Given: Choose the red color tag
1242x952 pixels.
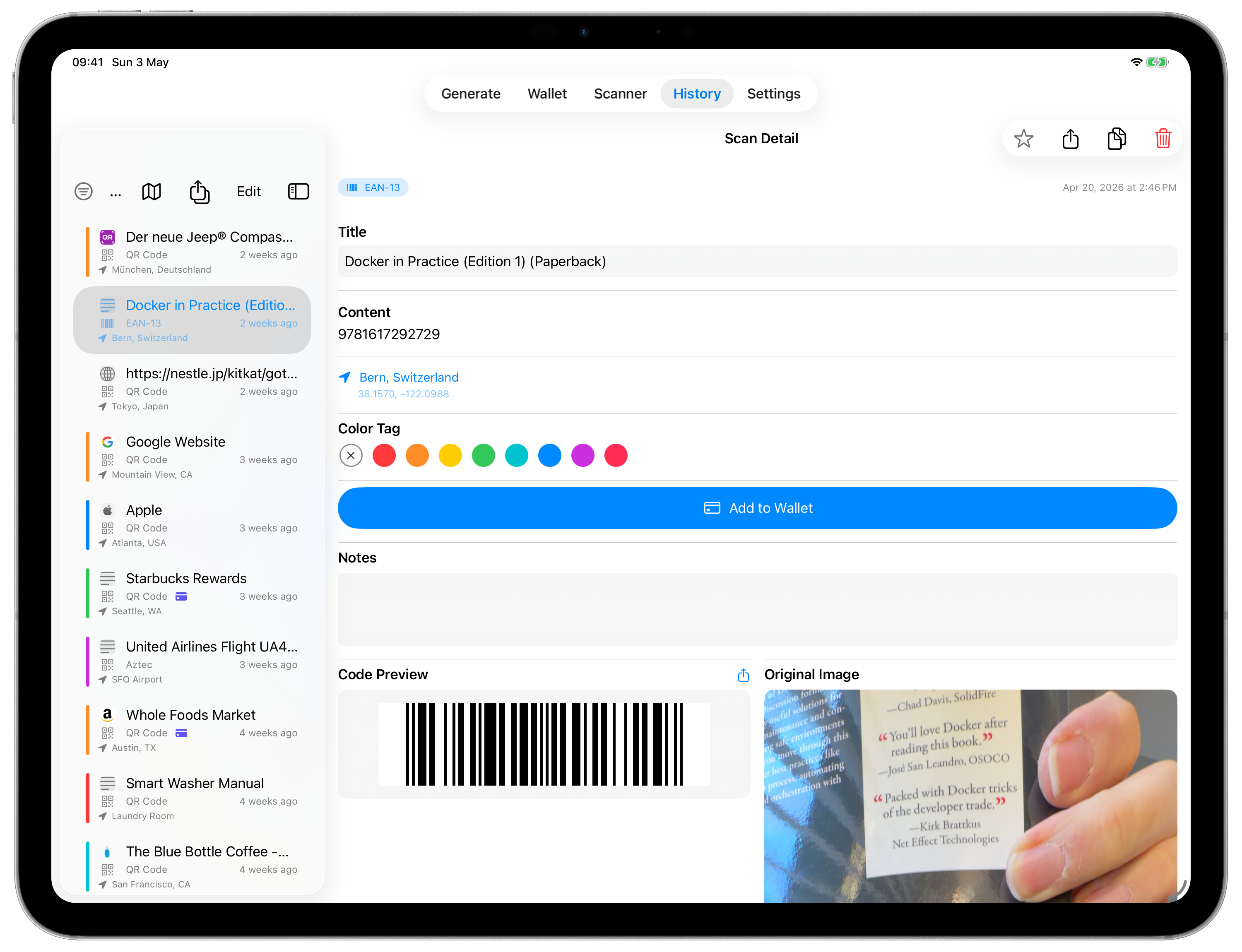Looking at the screenshot, I should pos(384,456).
